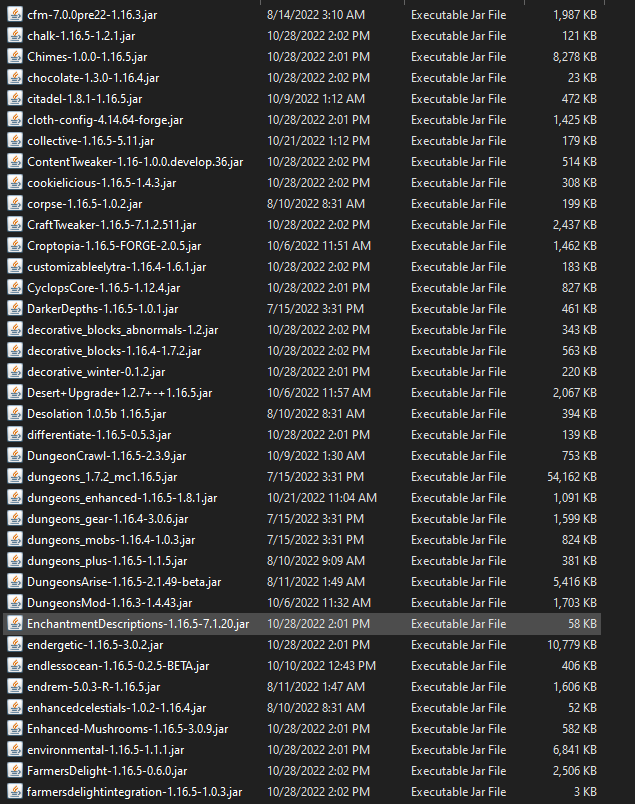This screenshot has width=635, height=804.
Task: Select the dungeons_gear jar file icon
Action: pos(15,519)
